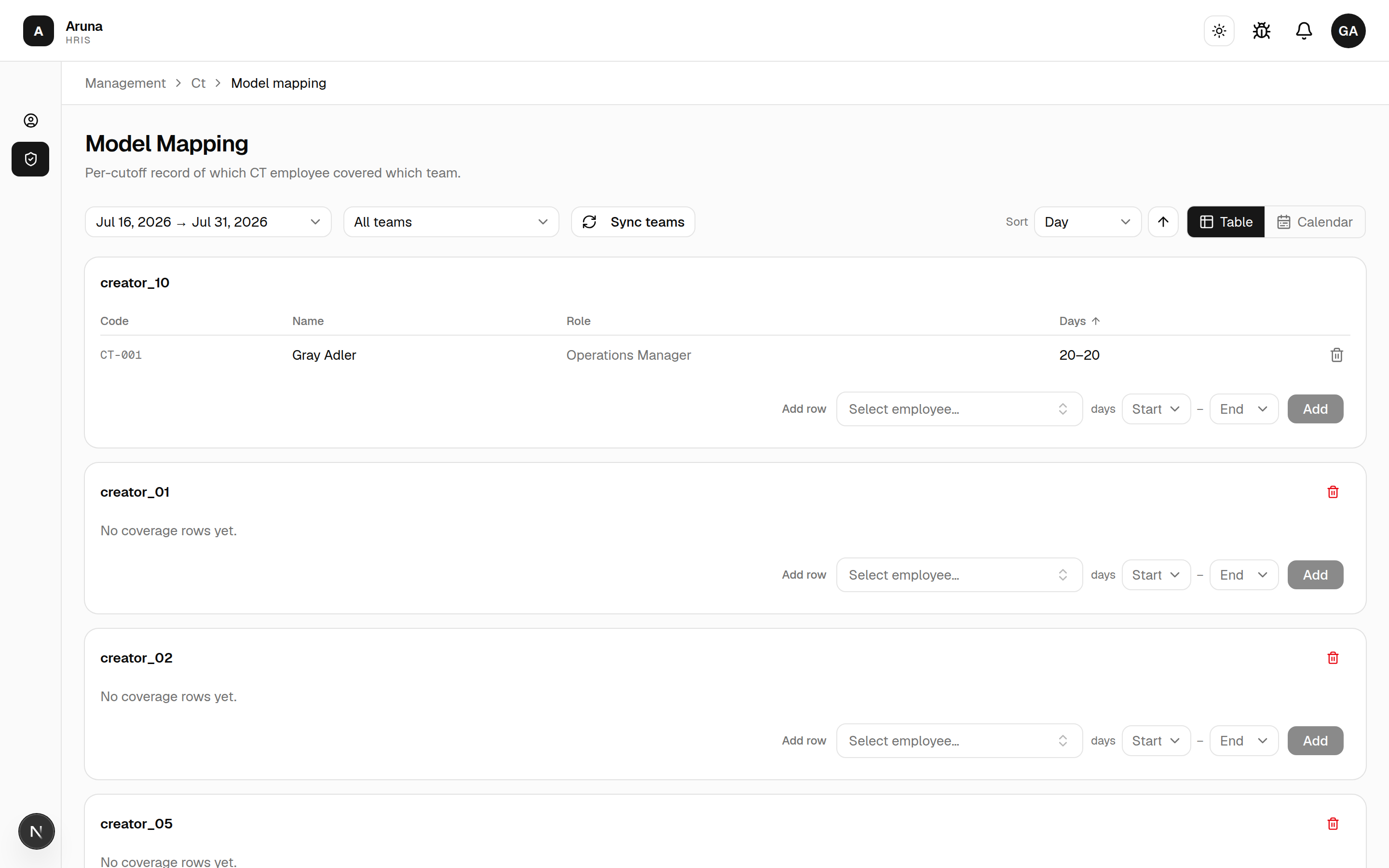
Task: Click the Role column header
Action: click(579, 321)
